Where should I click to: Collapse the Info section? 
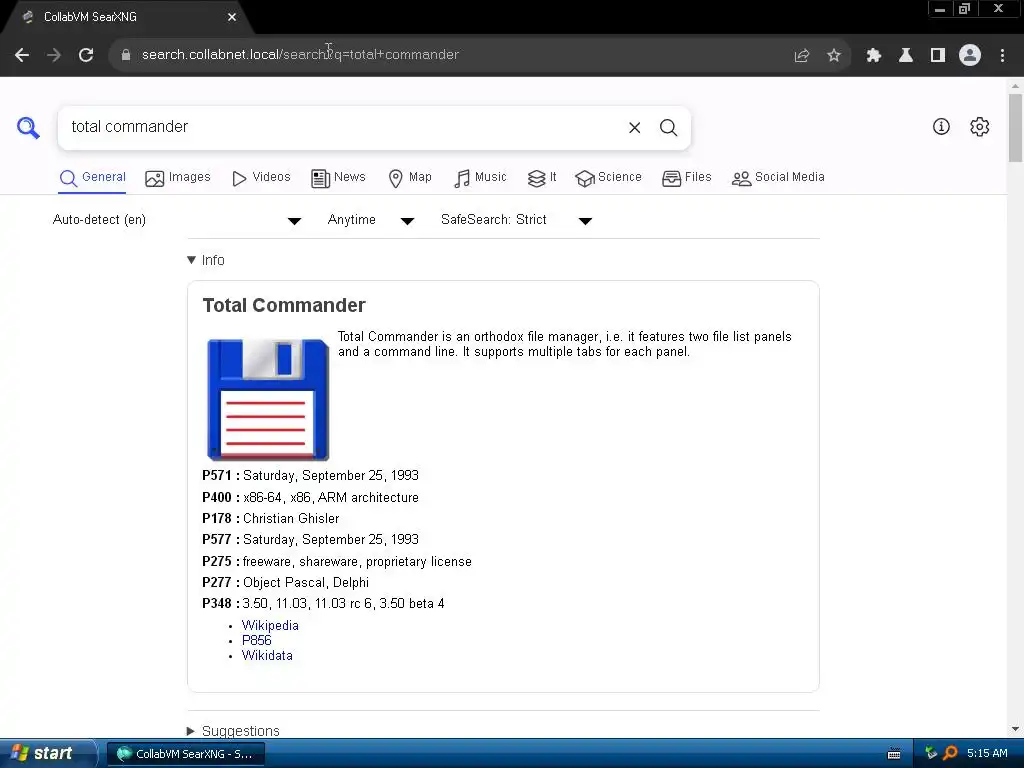[x=206, y=260]
